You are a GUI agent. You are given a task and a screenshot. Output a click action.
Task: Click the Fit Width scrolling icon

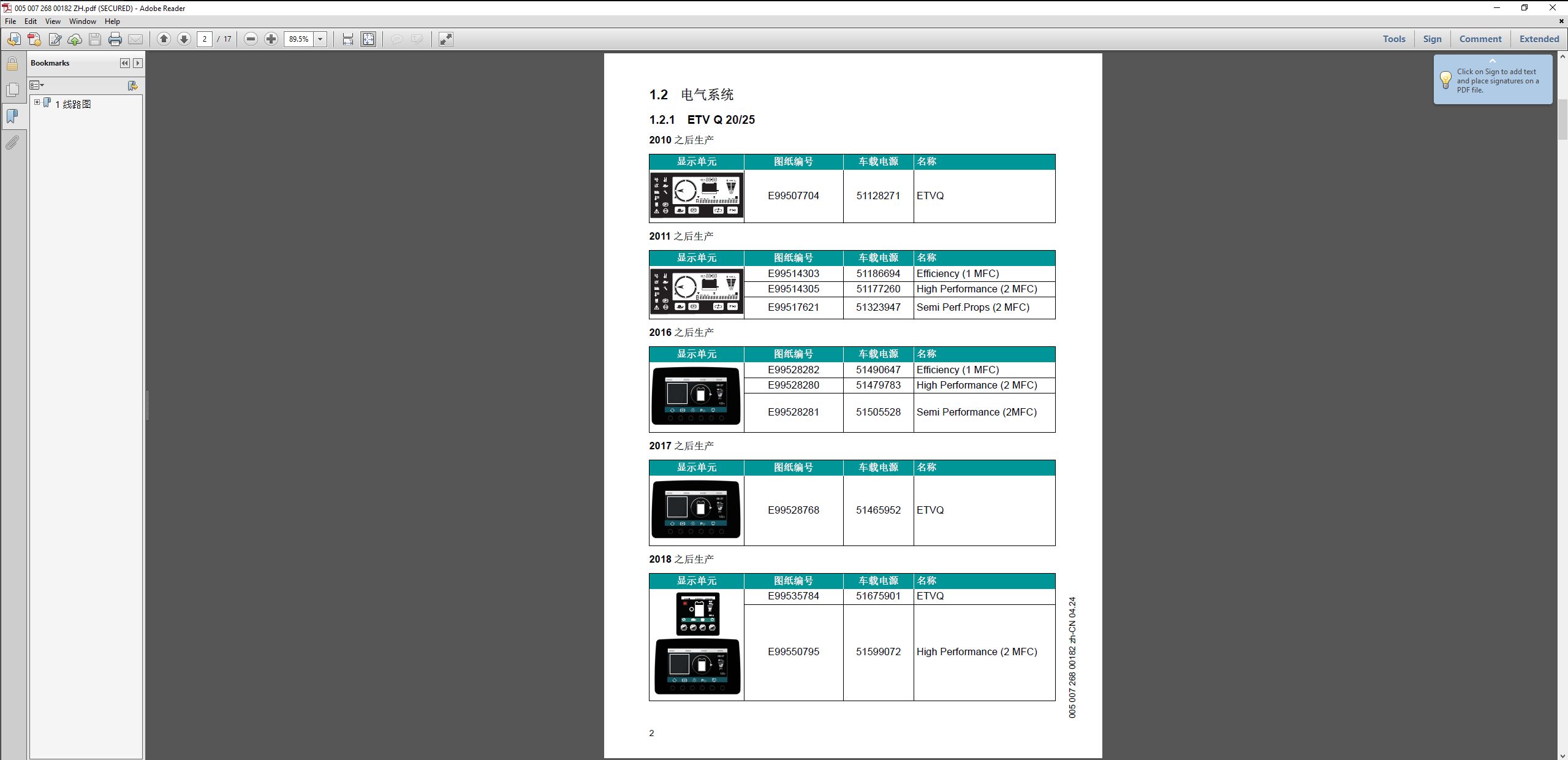[348, 39]
